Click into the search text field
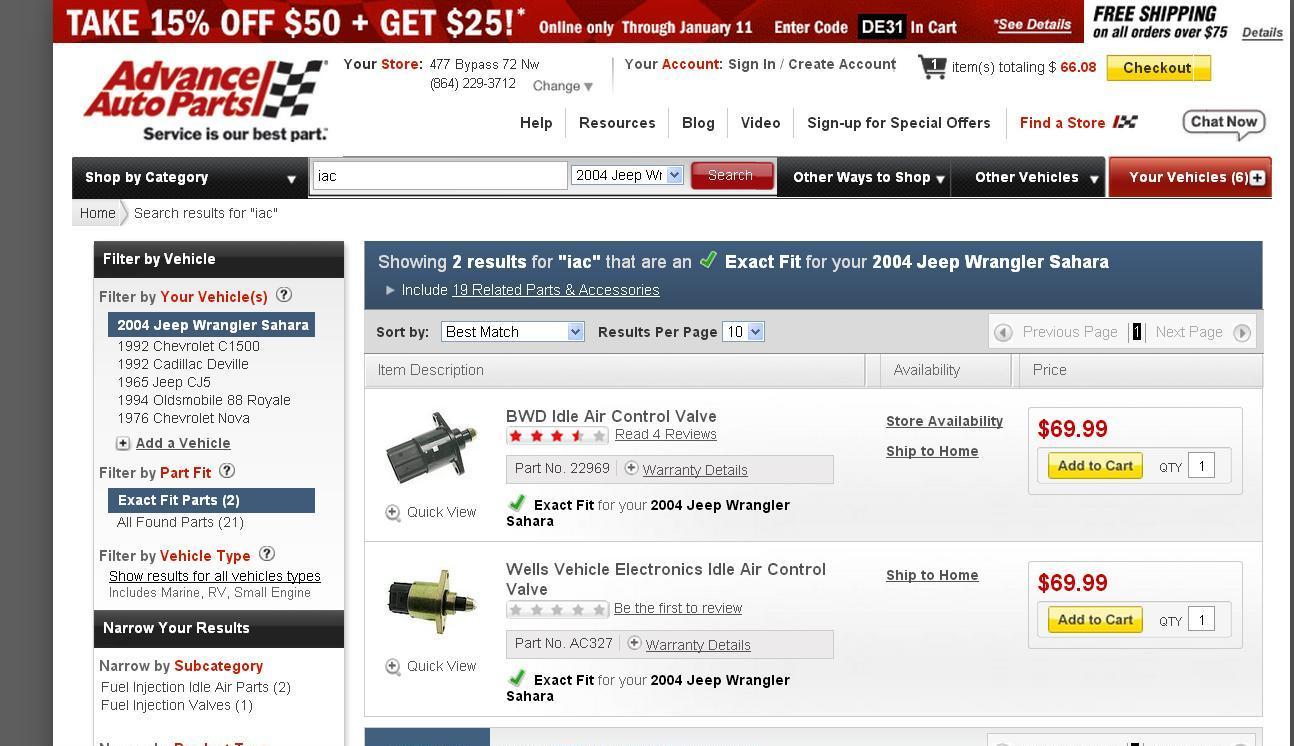The height and width of the screenshot is (746, 1294). (440, 176)
